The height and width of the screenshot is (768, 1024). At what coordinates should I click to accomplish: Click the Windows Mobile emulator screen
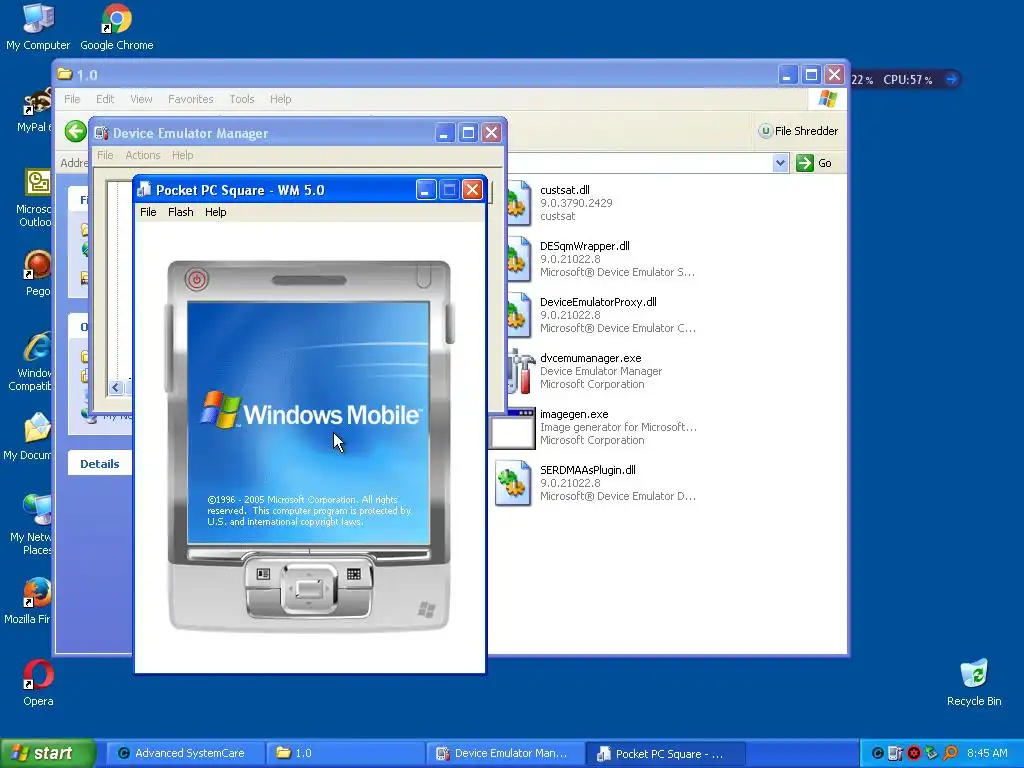click(308, 423)
